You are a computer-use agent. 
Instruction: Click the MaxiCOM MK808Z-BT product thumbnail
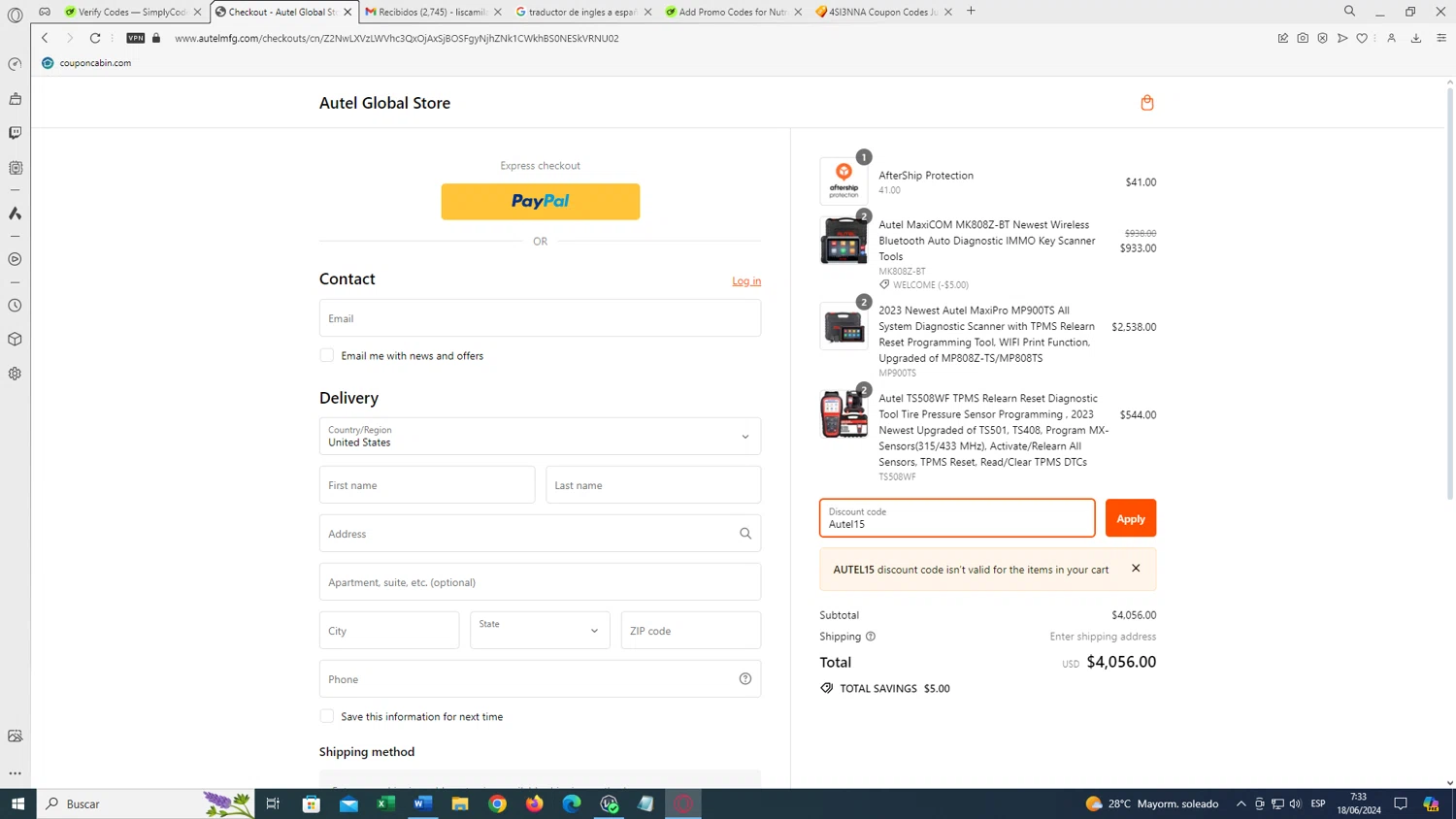coord(844,241)
